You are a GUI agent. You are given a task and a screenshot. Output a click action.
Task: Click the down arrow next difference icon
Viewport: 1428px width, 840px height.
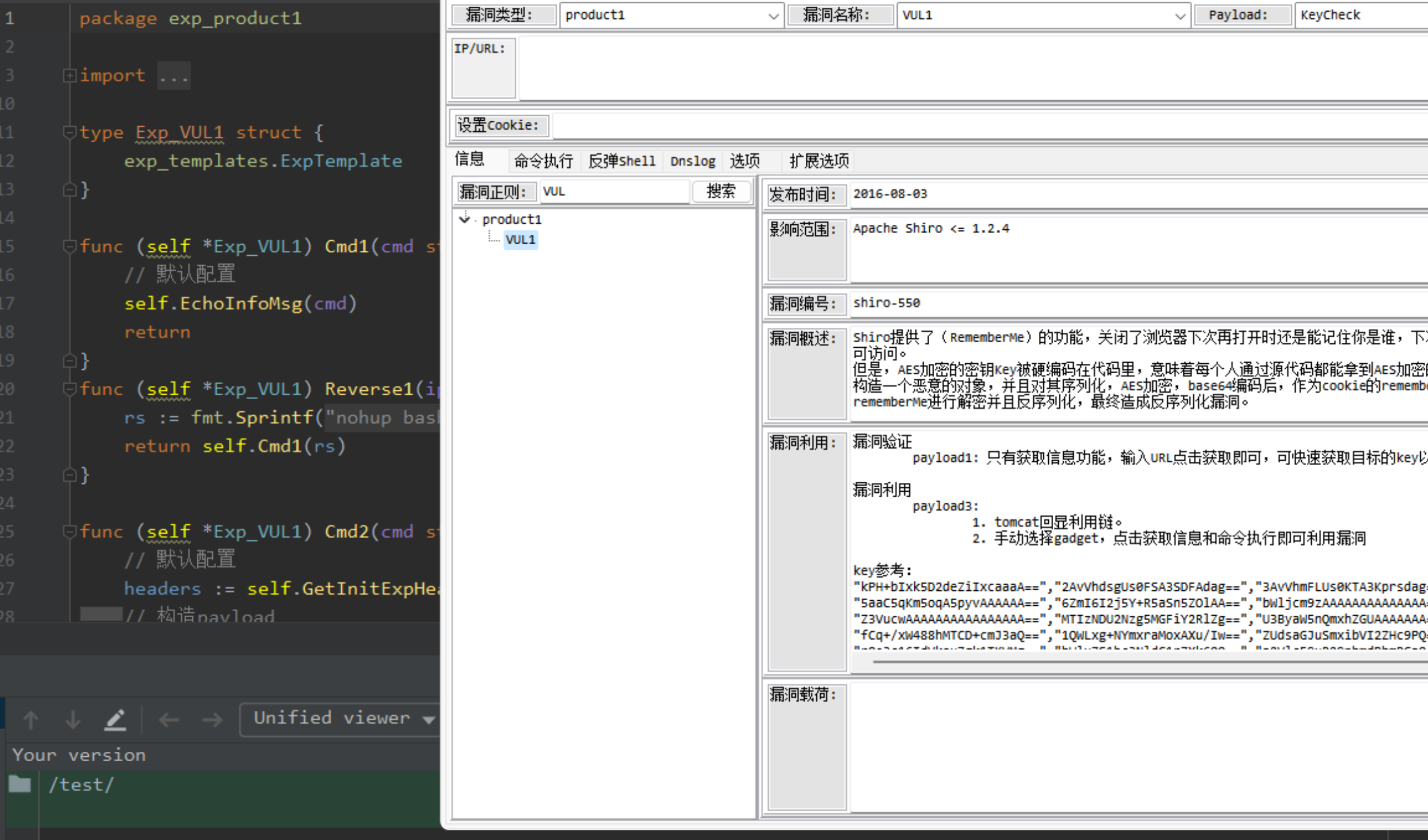tap(73, 720)
